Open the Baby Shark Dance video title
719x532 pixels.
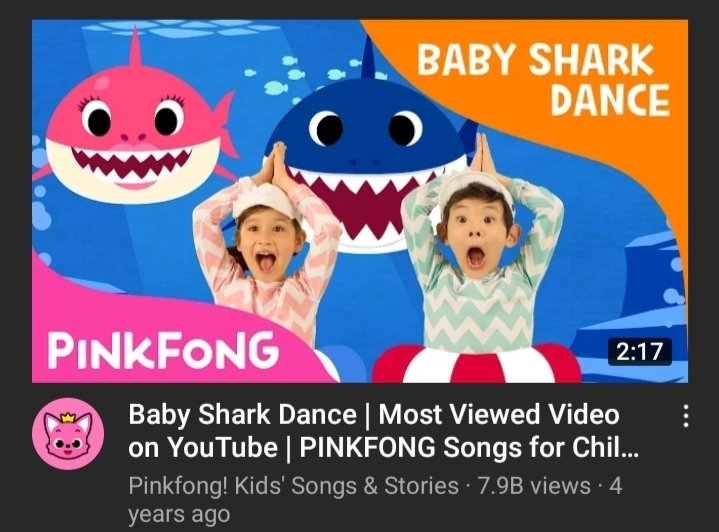pyautogui.click(x=383, y=431)
